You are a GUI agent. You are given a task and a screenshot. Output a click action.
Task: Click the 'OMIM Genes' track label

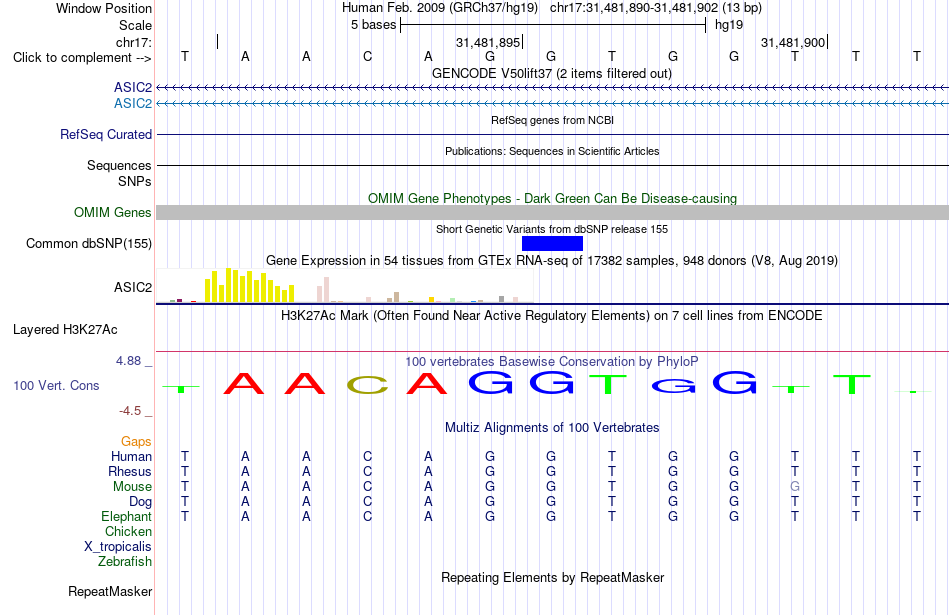pos(113,213)
